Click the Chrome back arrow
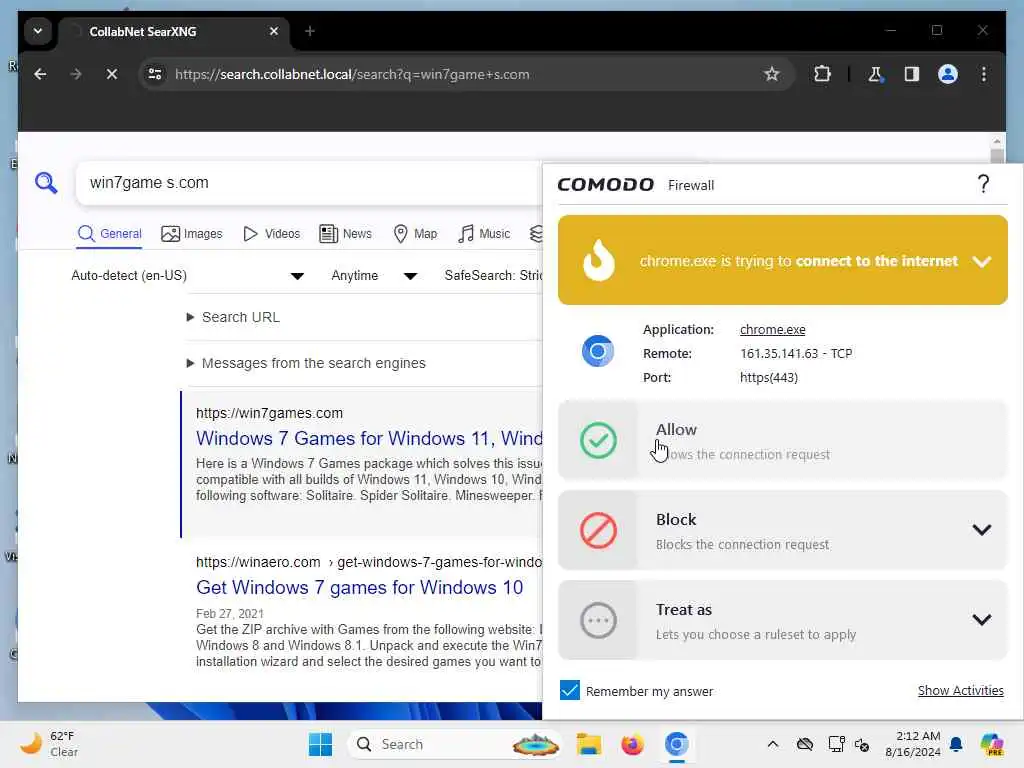This screenshot has width=1024, height=768. coord(40,74)
